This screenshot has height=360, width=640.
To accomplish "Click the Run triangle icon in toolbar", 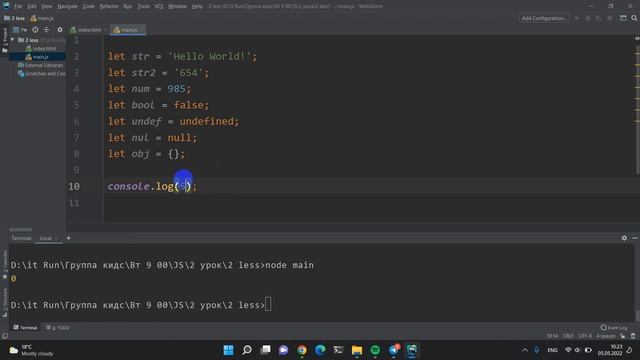I will (x=577, y=18).
